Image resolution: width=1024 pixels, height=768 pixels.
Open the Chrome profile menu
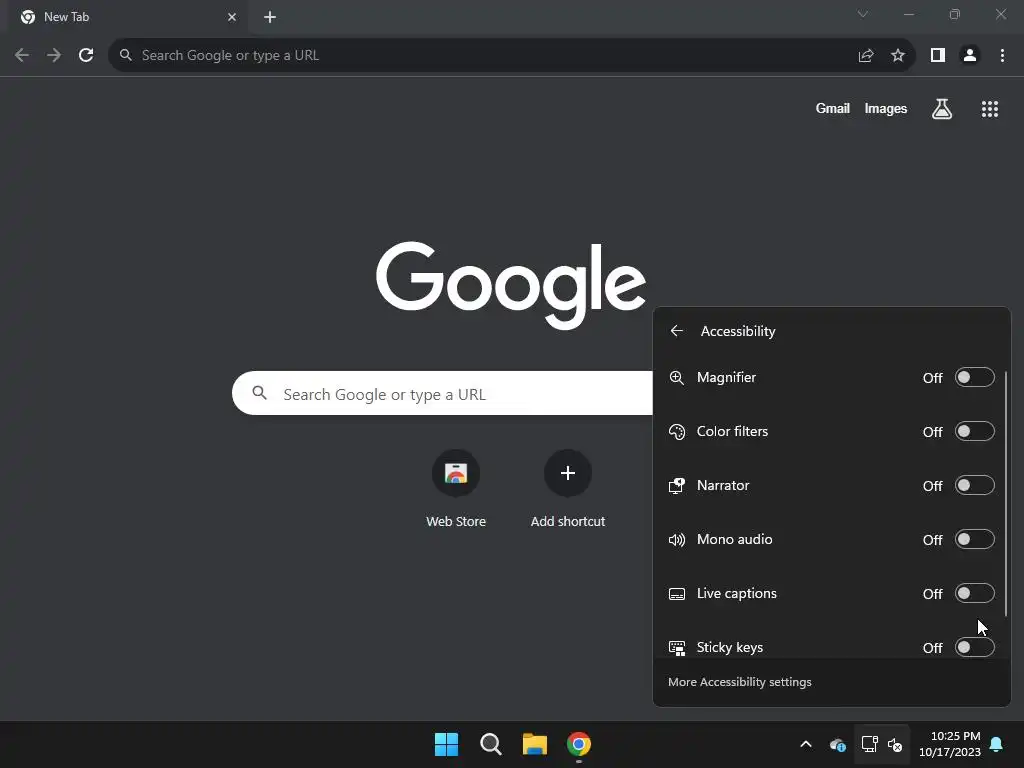pyautogui.click(x=970, y=56)
